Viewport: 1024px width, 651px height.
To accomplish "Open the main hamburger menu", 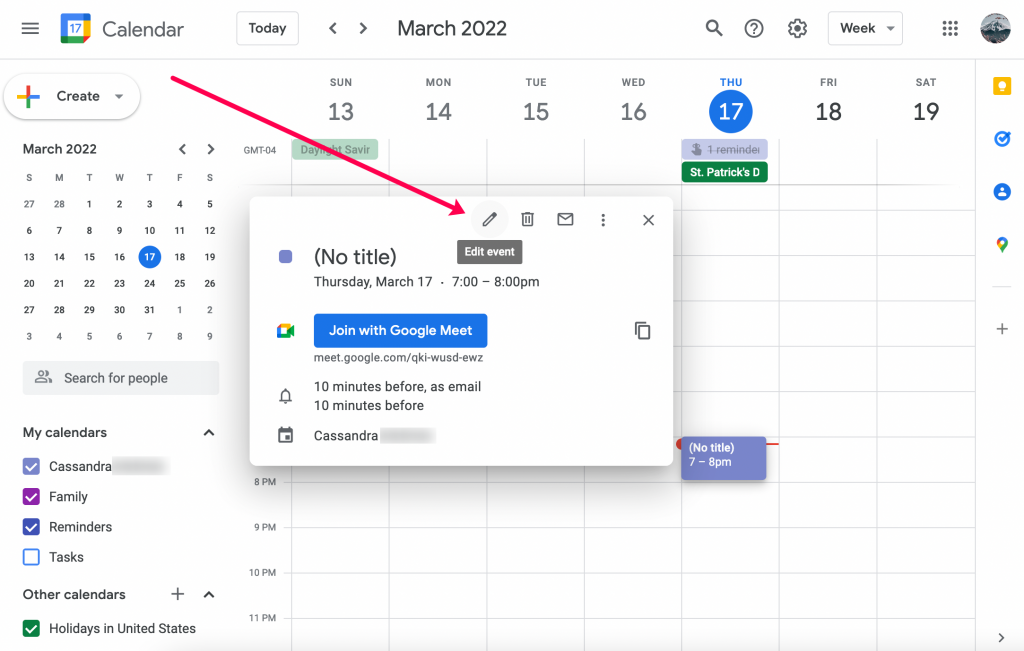I will pos(30,29).
